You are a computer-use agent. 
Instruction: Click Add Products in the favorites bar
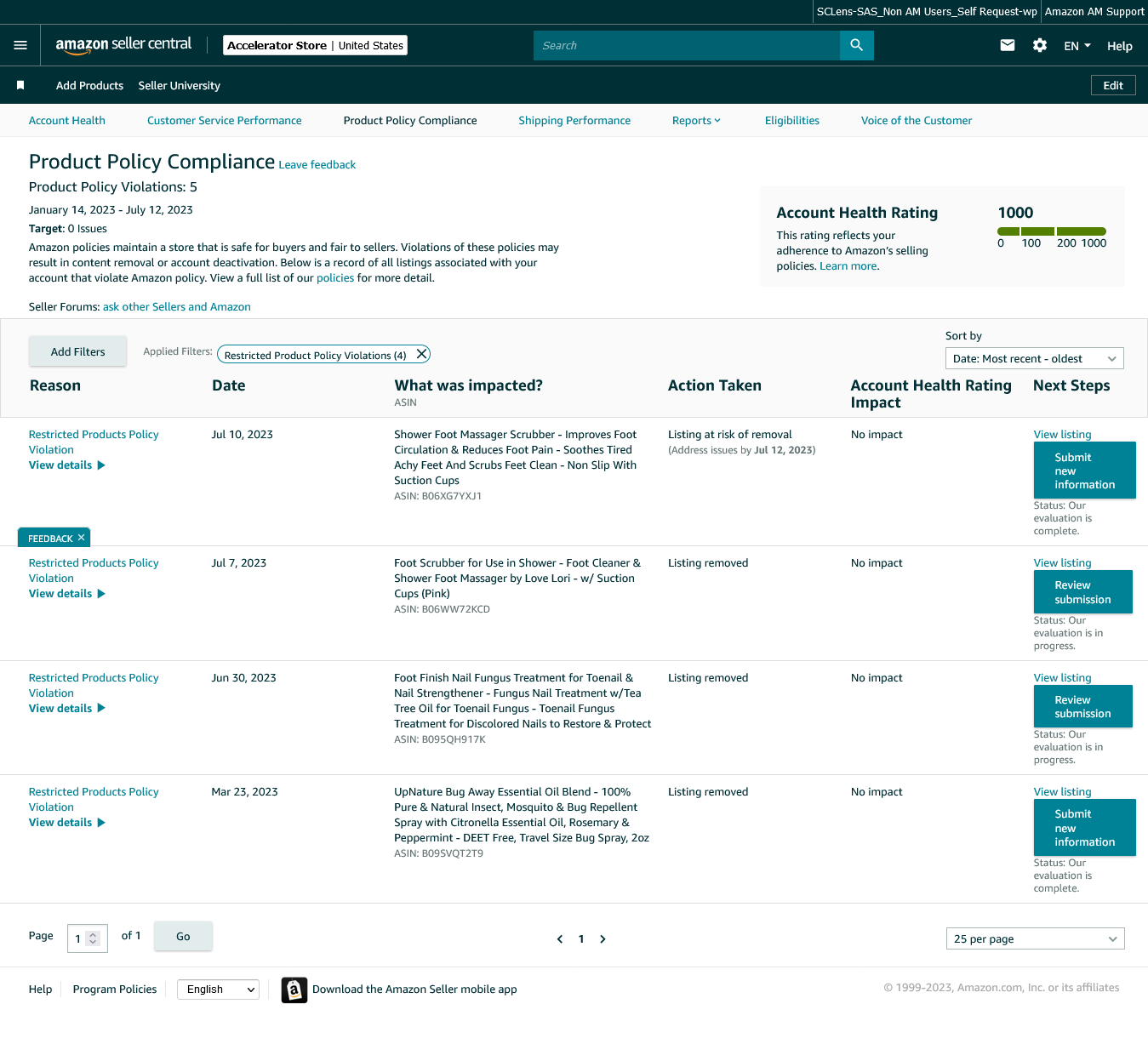tap(89, 85)
